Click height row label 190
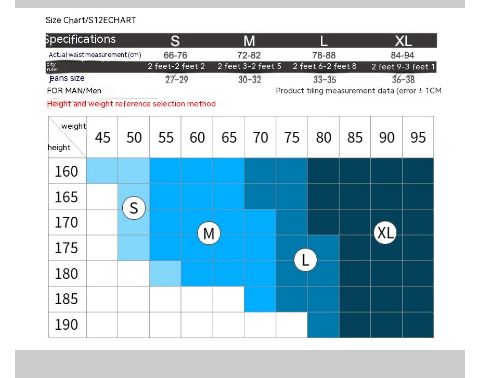Viewport: 478px width, 378px height. point(67,325)
